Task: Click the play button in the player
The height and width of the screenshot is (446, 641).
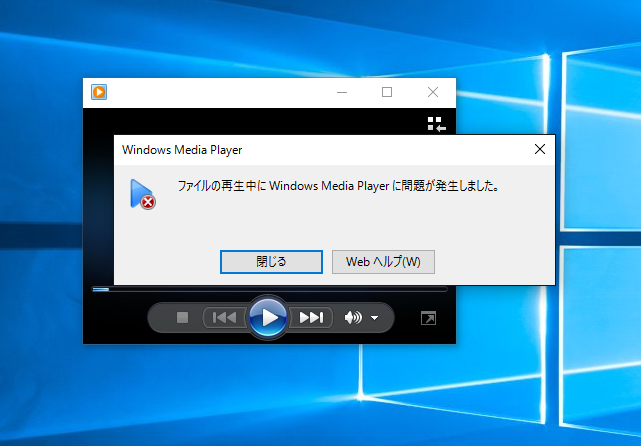Action: 268,318
